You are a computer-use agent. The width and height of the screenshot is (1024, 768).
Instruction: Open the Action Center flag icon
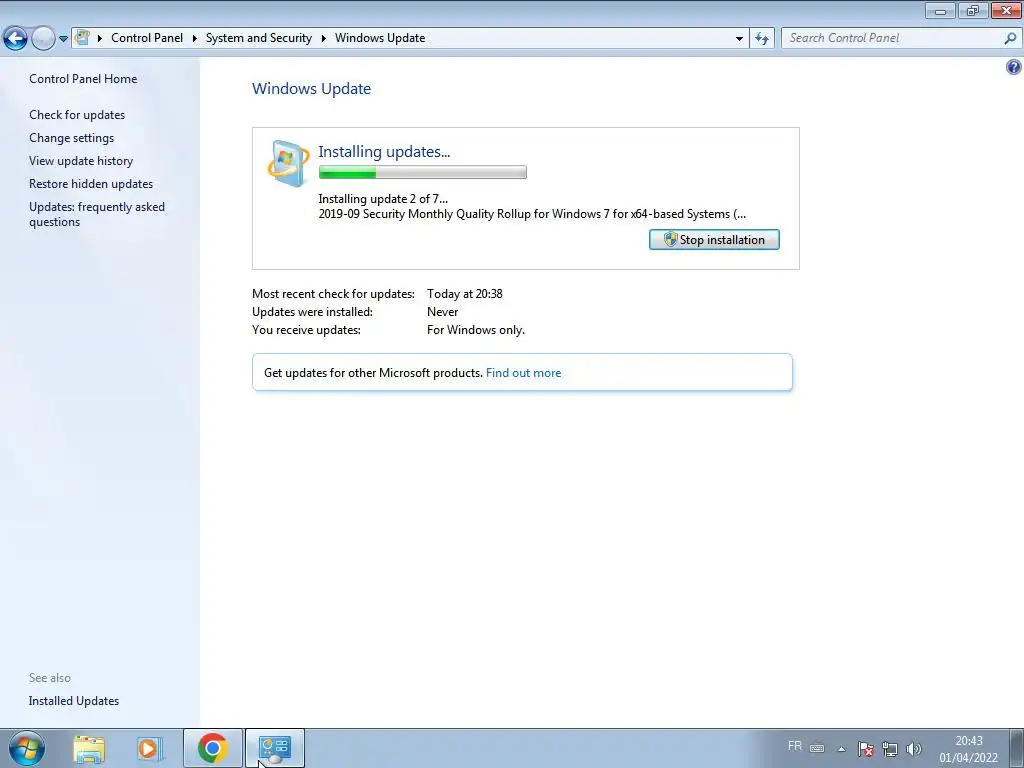[x=866, y=749]
